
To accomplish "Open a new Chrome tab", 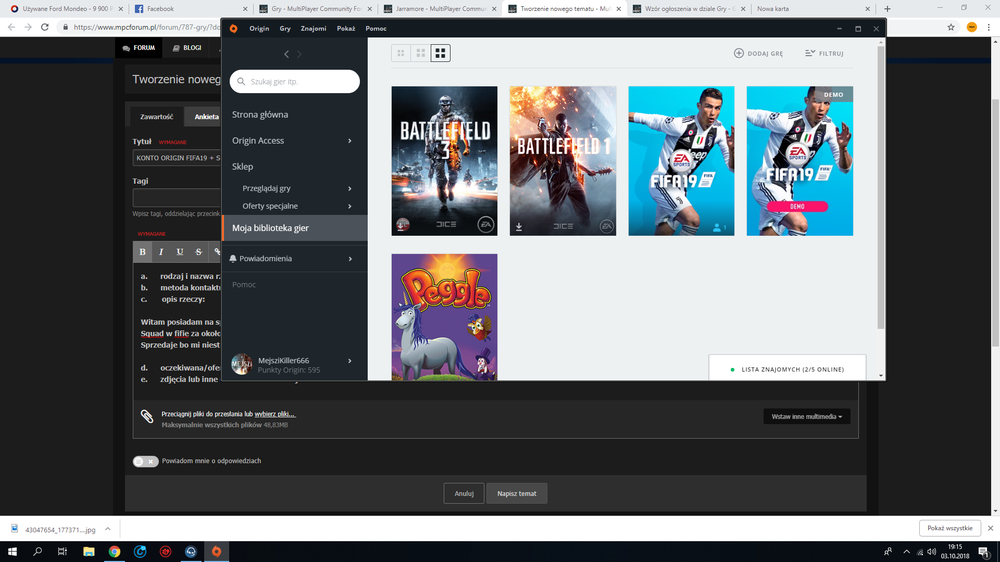I will (887, 9).
